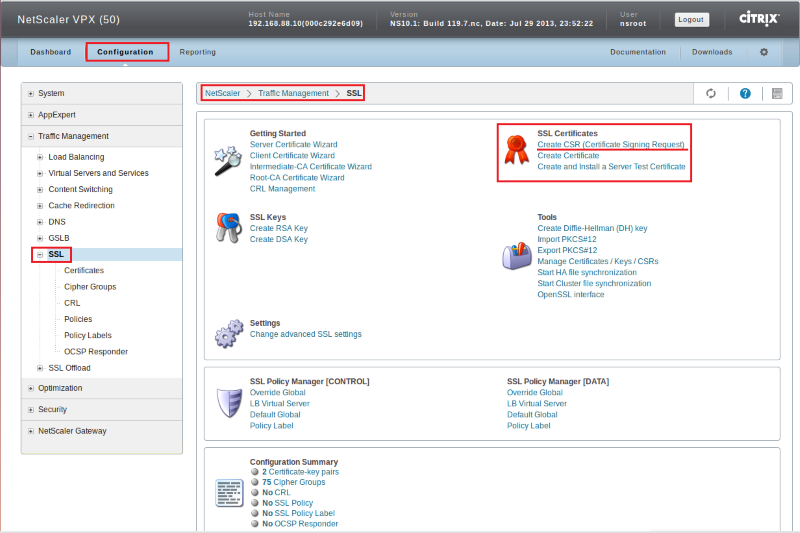This screenshot has width=800, height=533.
Task: Click LB Virtual Server under SSL Policy Manager [DATA]
Action: click(537, 403)
